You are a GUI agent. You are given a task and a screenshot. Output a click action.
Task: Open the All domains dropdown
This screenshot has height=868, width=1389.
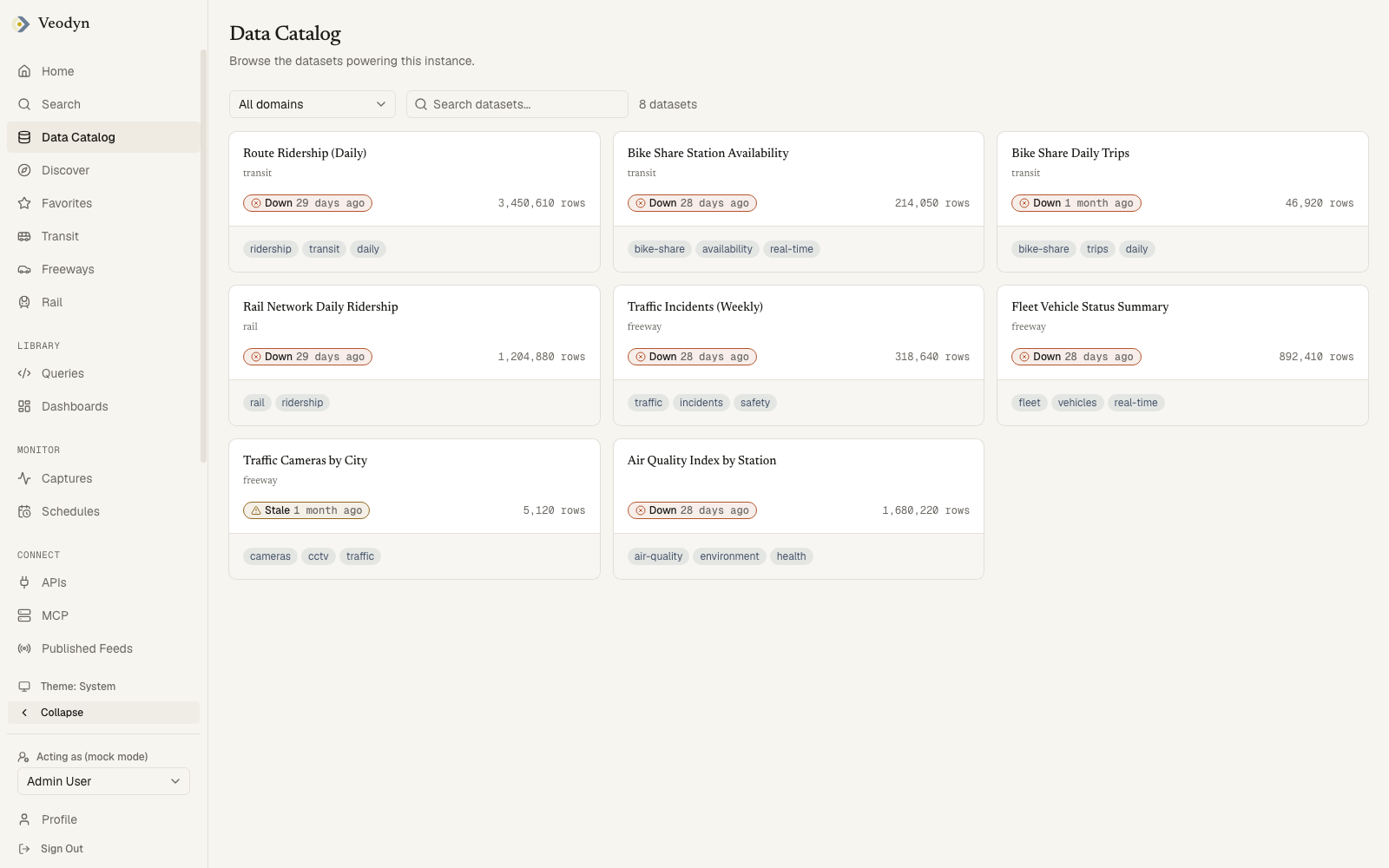pyautogui.click(x=313, y=104)
